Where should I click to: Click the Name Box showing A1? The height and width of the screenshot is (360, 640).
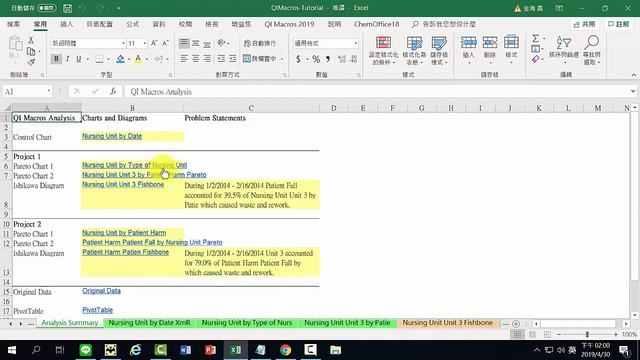coord(27,92)
